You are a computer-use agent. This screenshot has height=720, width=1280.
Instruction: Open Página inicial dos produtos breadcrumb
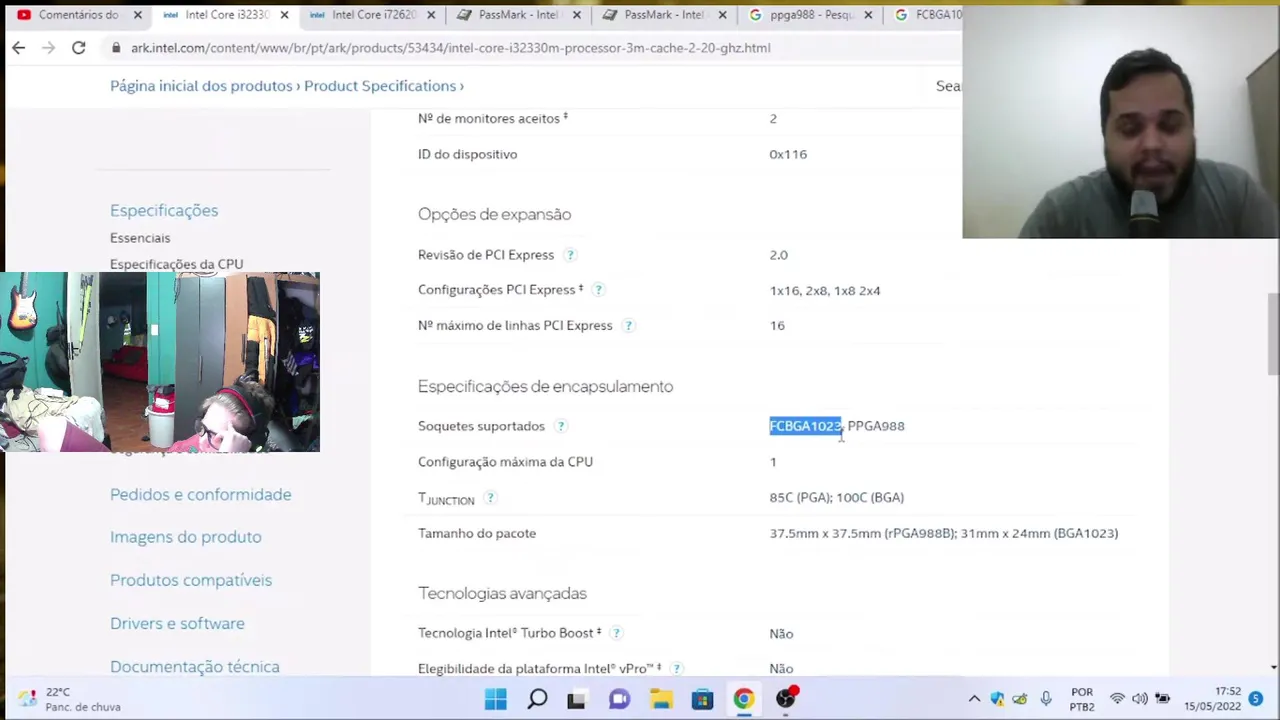click(x=201, y=86)
